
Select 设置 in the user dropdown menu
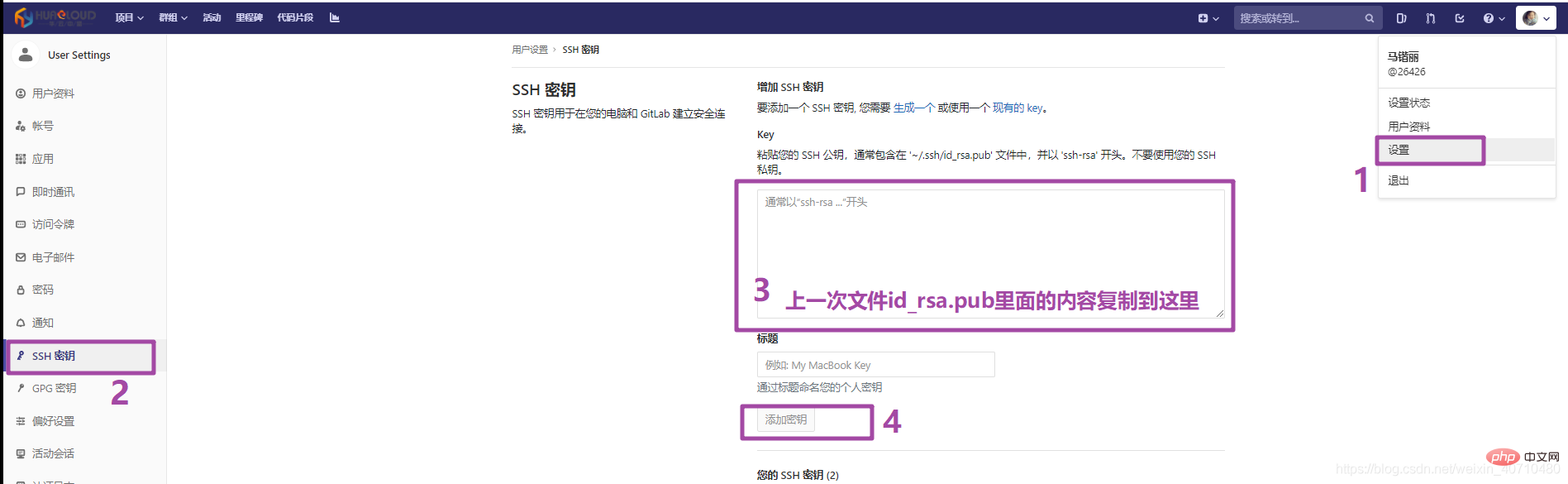pyautogui.click(x=1466, y=150)
